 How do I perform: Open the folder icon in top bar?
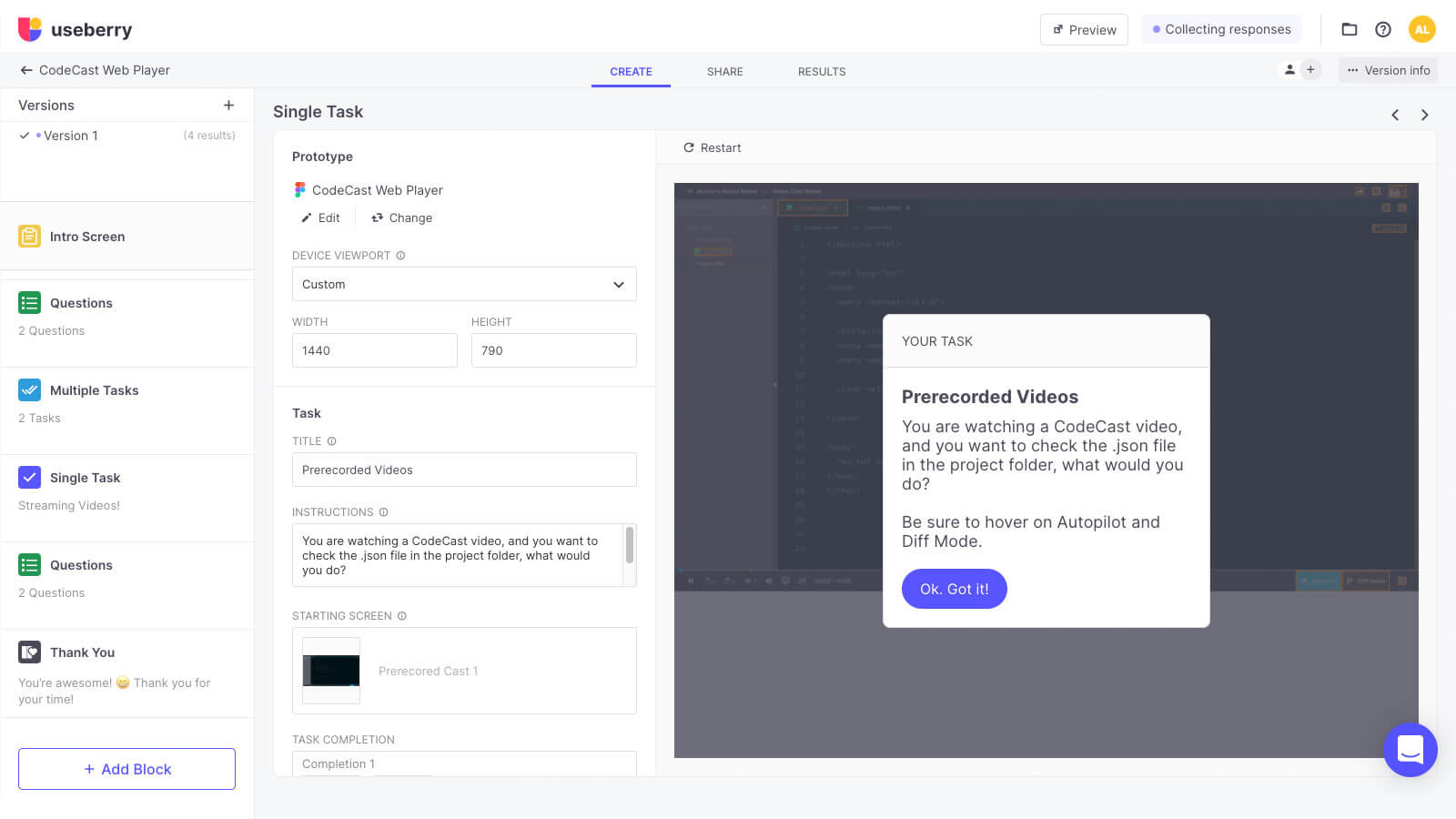(1350, 29)
